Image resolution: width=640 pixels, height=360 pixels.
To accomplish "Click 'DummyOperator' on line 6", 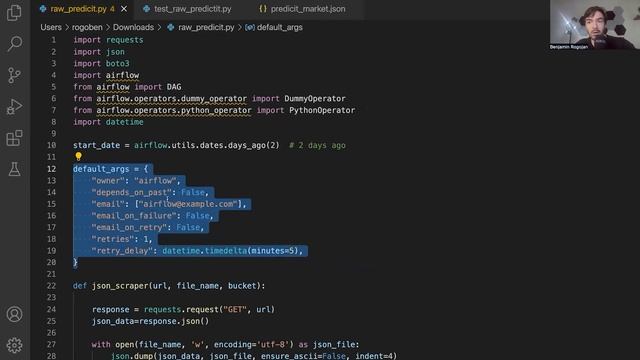I will pyautogui.click(x=315, y=99).
